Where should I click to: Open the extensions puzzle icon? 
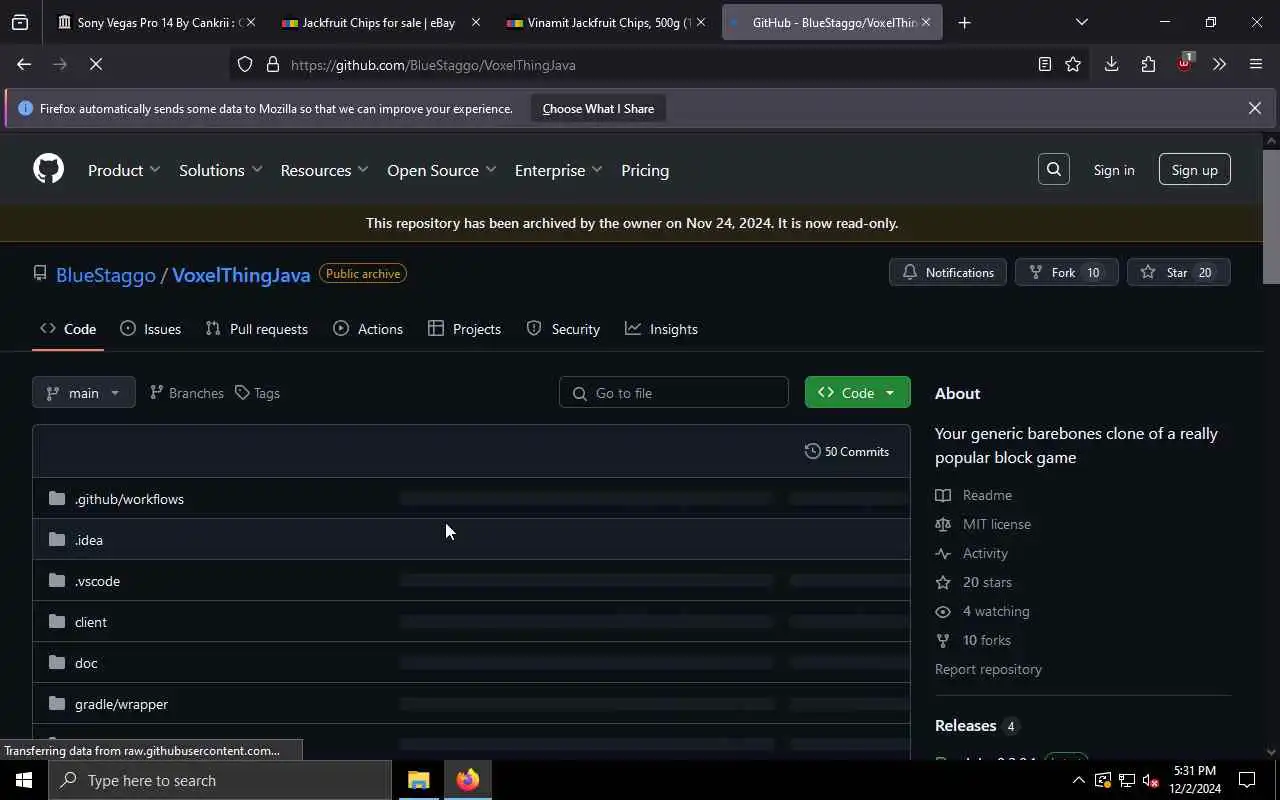pos(1148,65)
